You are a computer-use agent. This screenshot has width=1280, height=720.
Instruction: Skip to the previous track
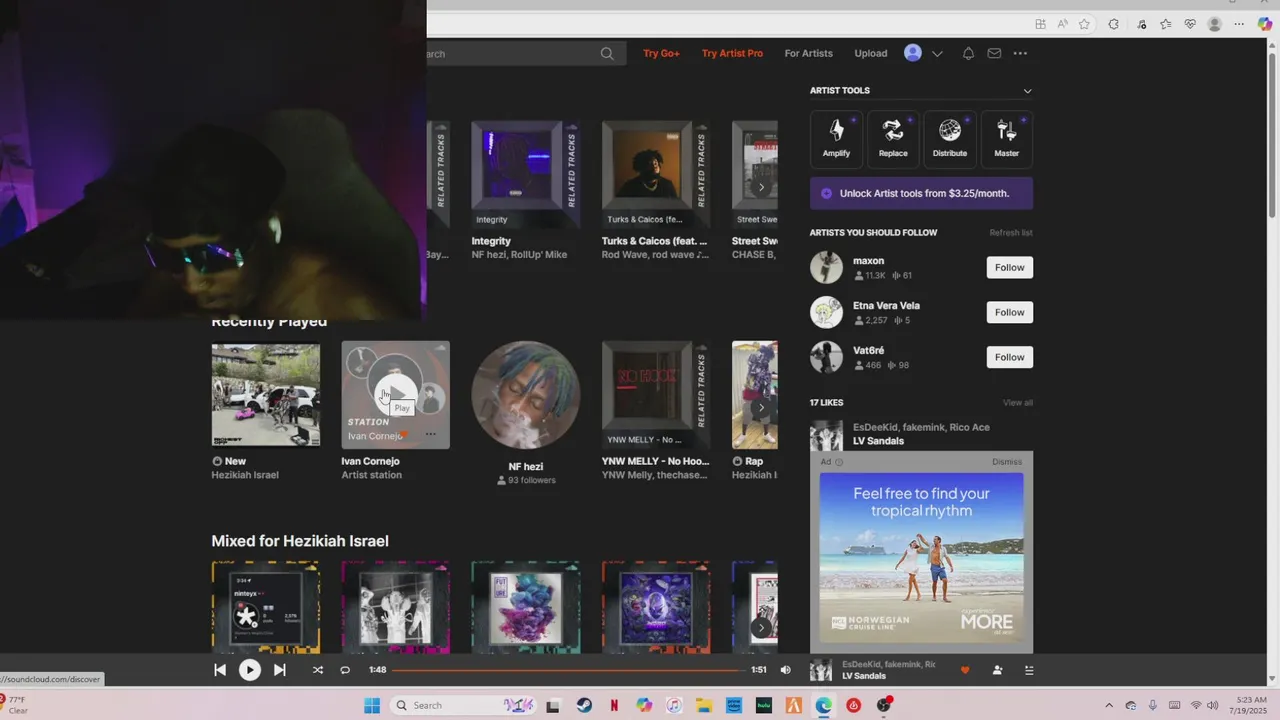220,670
